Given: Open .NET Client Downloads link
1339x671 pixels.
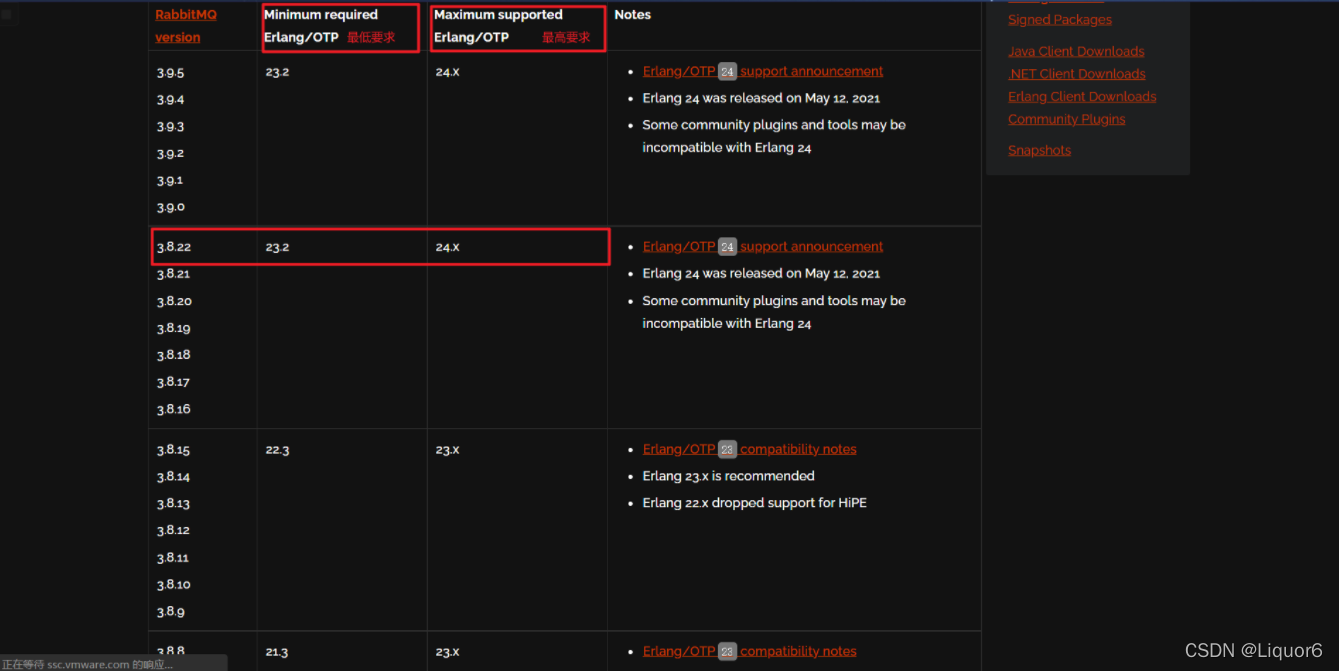Looking at the screenshot, I should 1076,74.
